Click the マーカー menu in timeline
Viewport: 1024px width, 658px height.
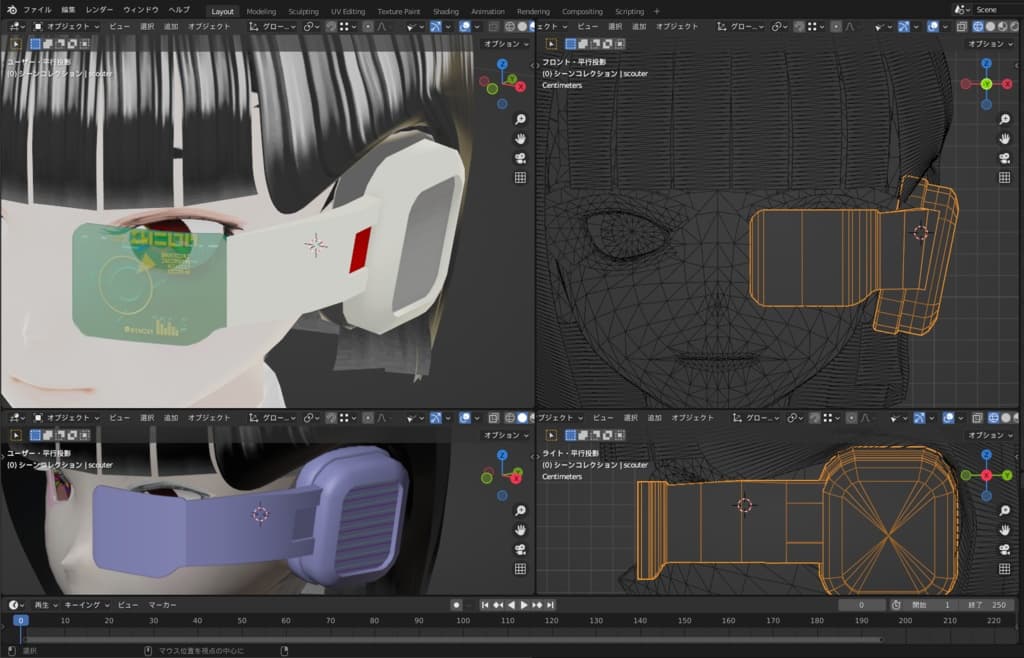tap(162, 605)
